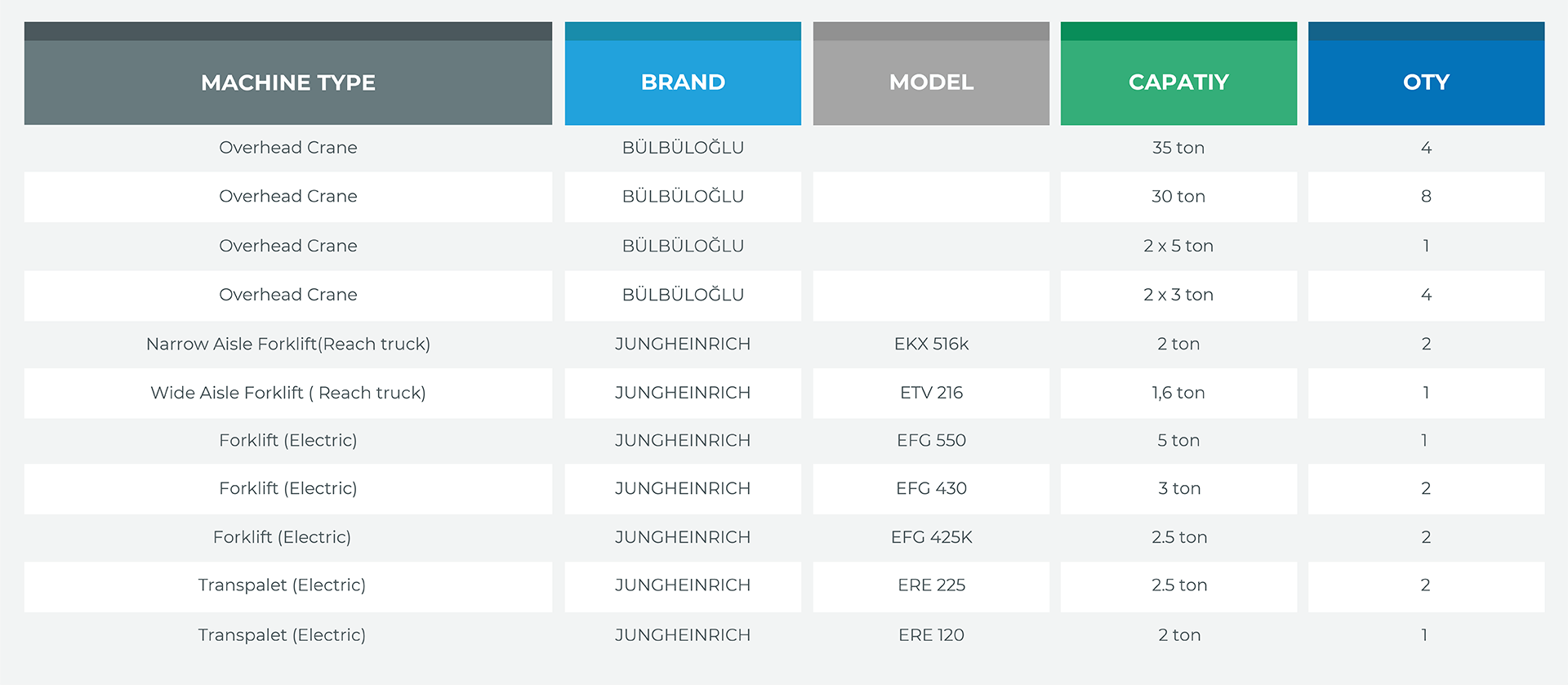Click the 1,6 ton capacity cell
1568x685 pixels.
[x=1178, y=393]
